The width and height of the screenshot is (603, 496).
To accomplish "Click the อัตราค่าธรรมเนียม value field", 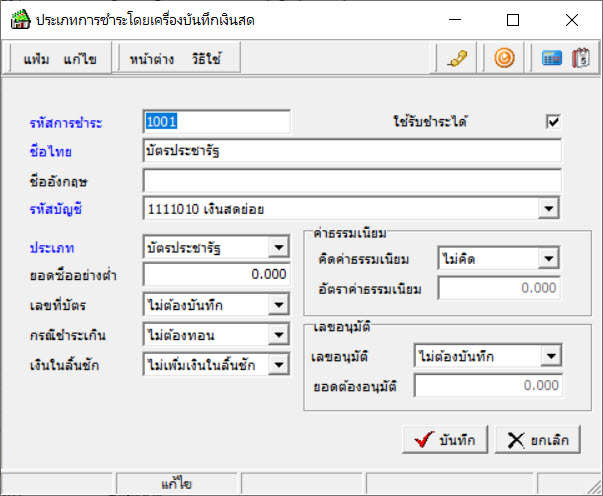I will [x=499, y=288].
